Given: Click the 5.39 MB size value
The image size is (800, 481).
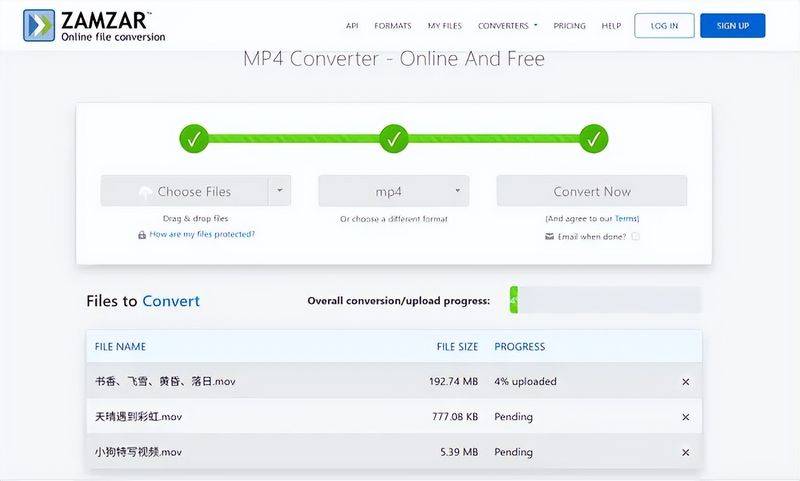Looking at the screenshot, I should tap(459, 452).
